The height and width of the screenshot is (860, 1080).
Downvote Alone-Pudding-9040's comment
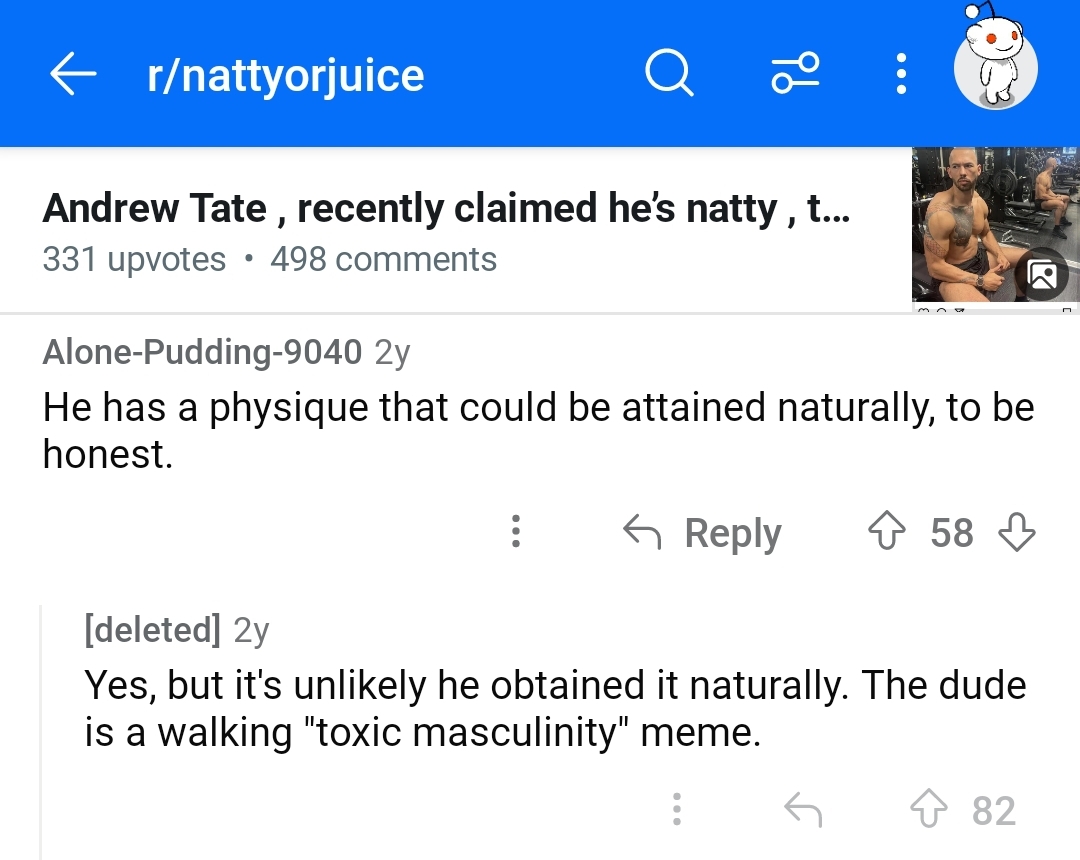(1017, 533)
